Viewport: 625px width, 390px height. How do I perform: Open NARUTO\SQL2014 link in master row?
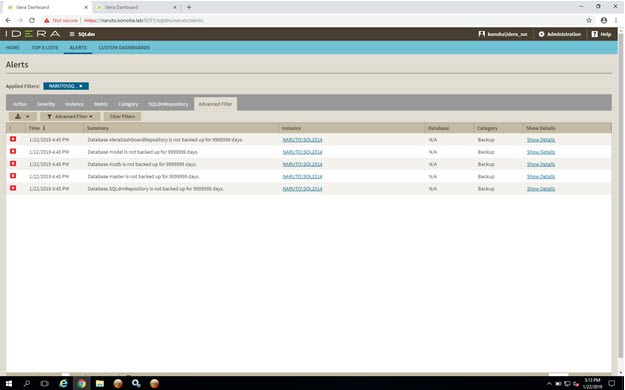pyautogui.click(x=302, y=177)
